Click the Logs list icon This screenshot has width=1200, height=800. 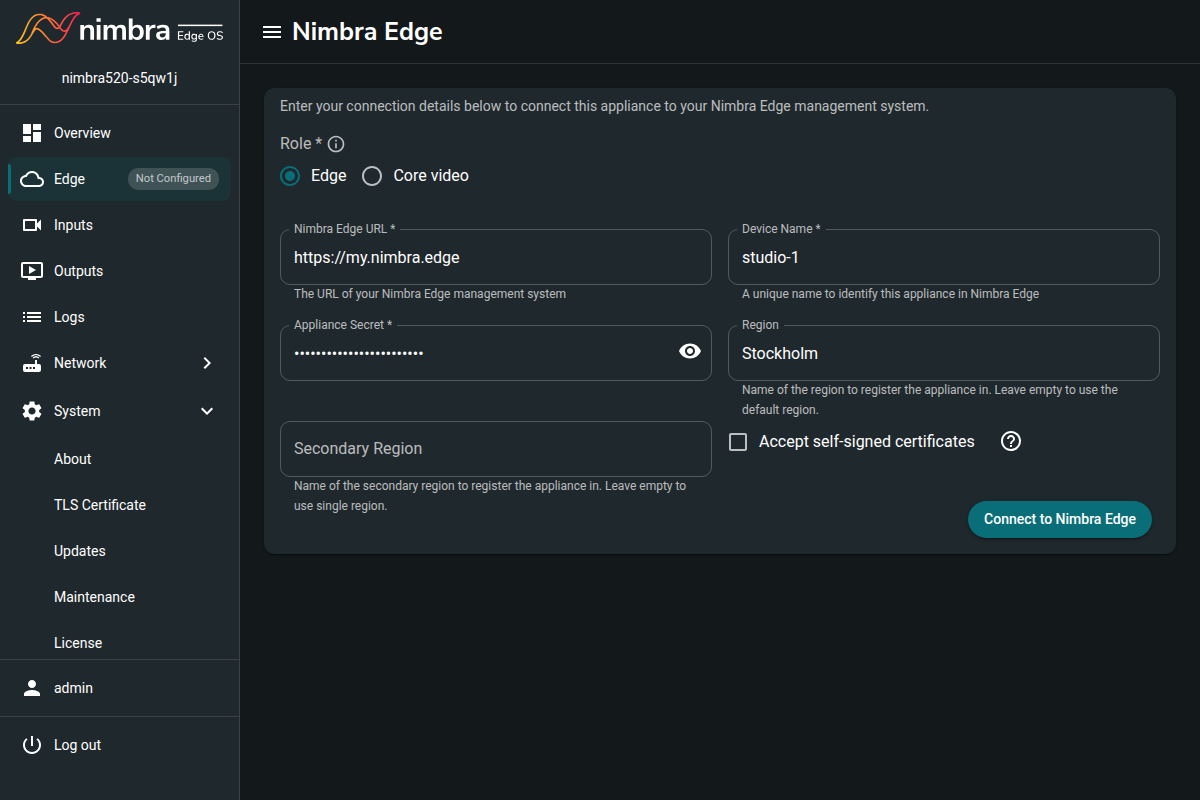pos(32,317)
